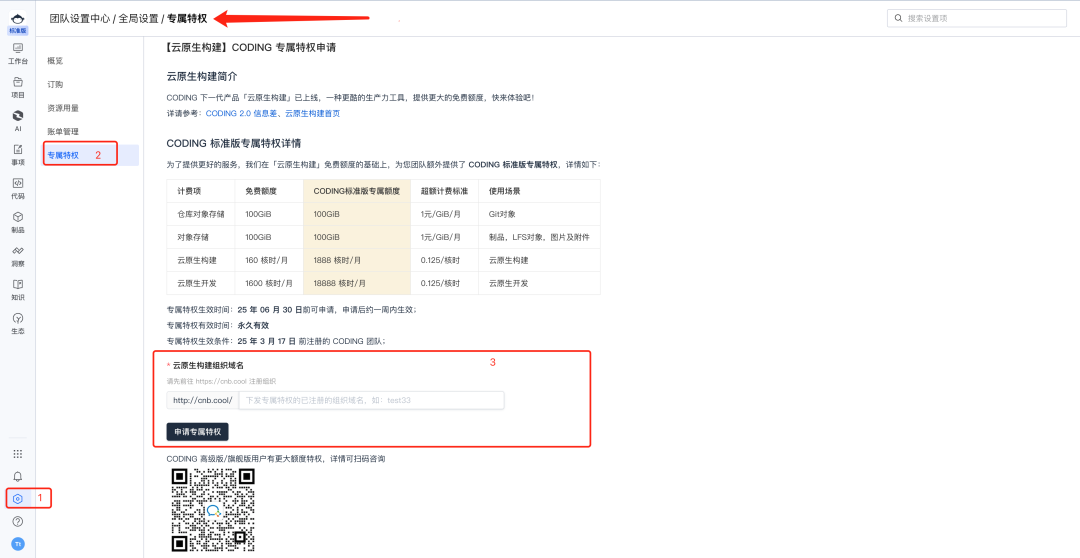1080x558 pixels.
Task: Open the settings gear icon
Action: point(18,499)
